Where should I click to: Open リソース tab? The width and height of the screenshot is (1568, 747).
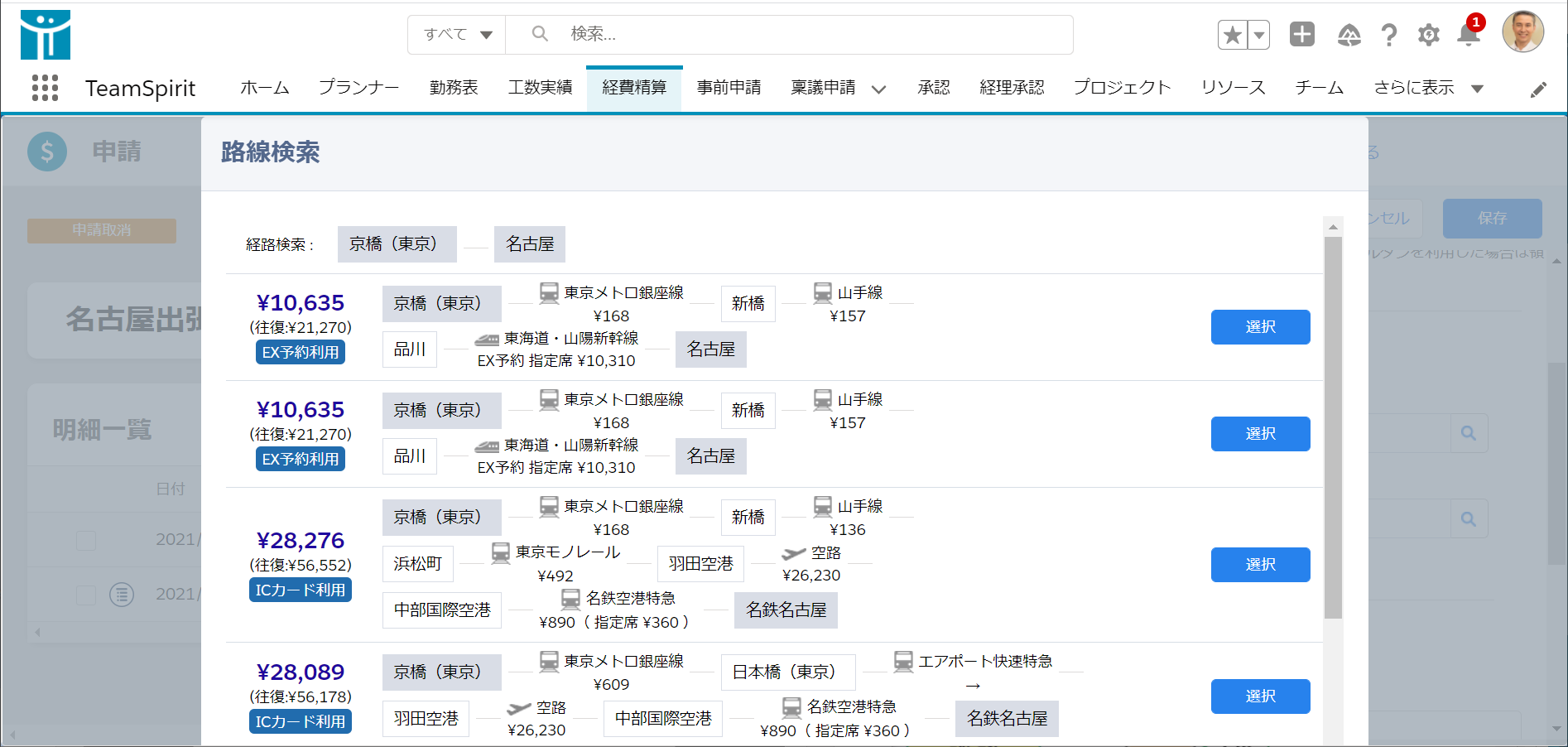pos(1234,88)
